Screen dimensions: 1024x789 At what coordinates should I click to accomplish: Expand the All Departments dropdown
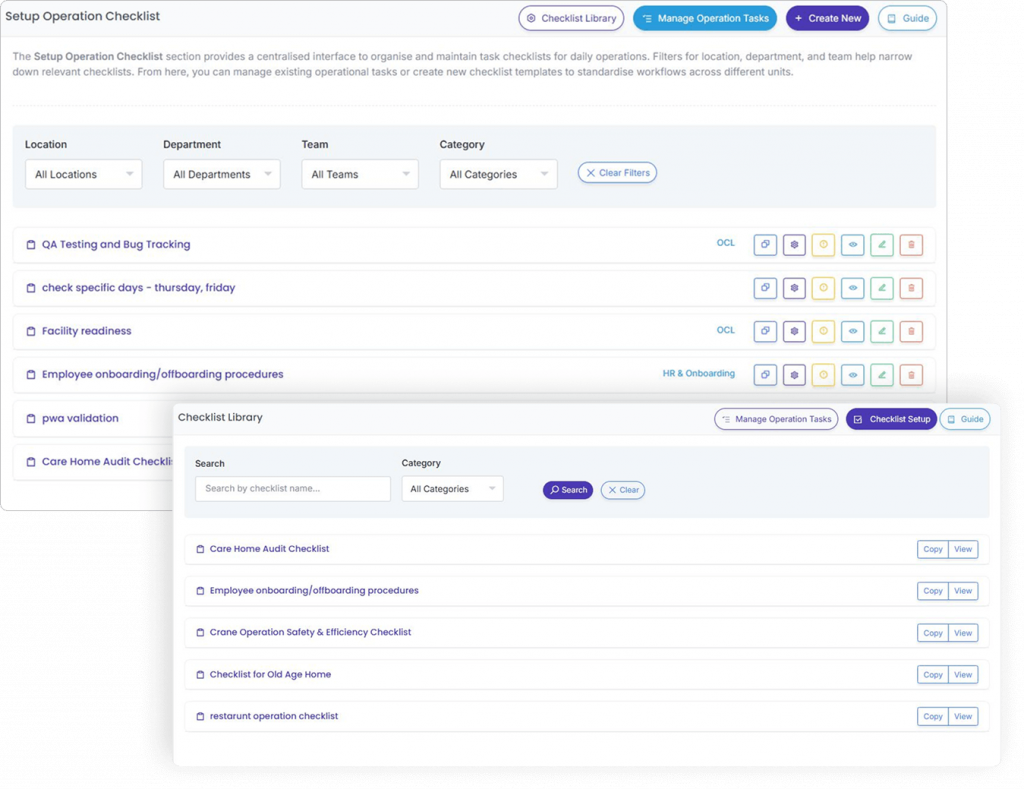pos(222,174)
